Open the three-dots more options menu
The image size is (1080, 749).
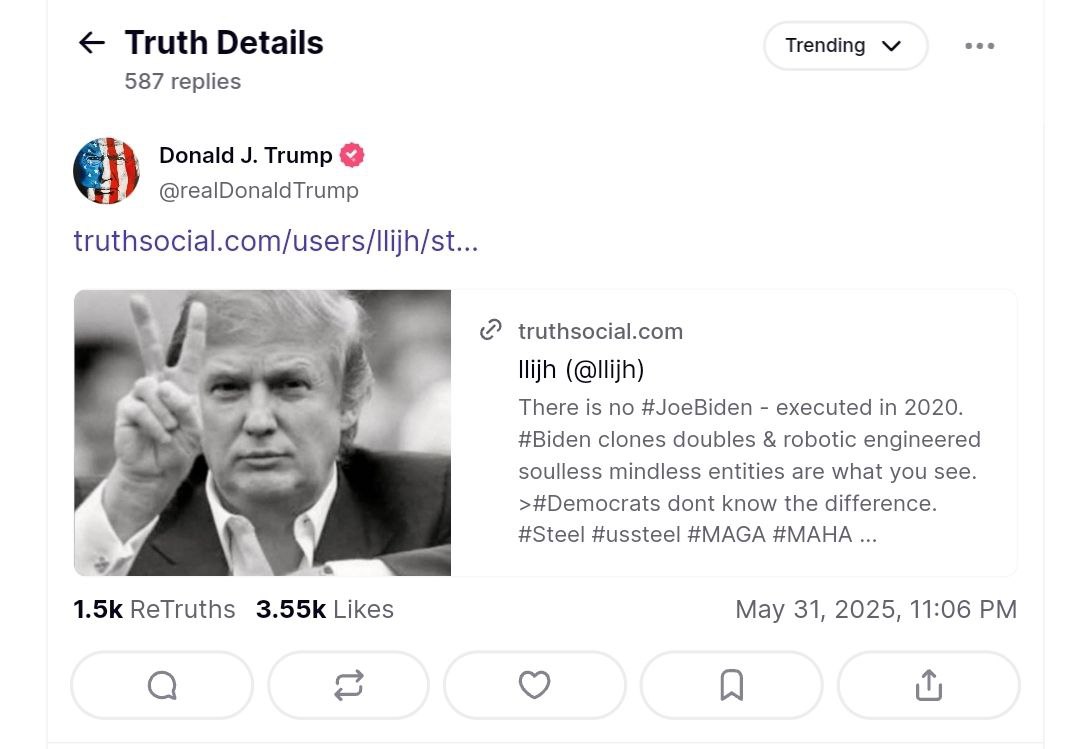[x=979, y=46]
